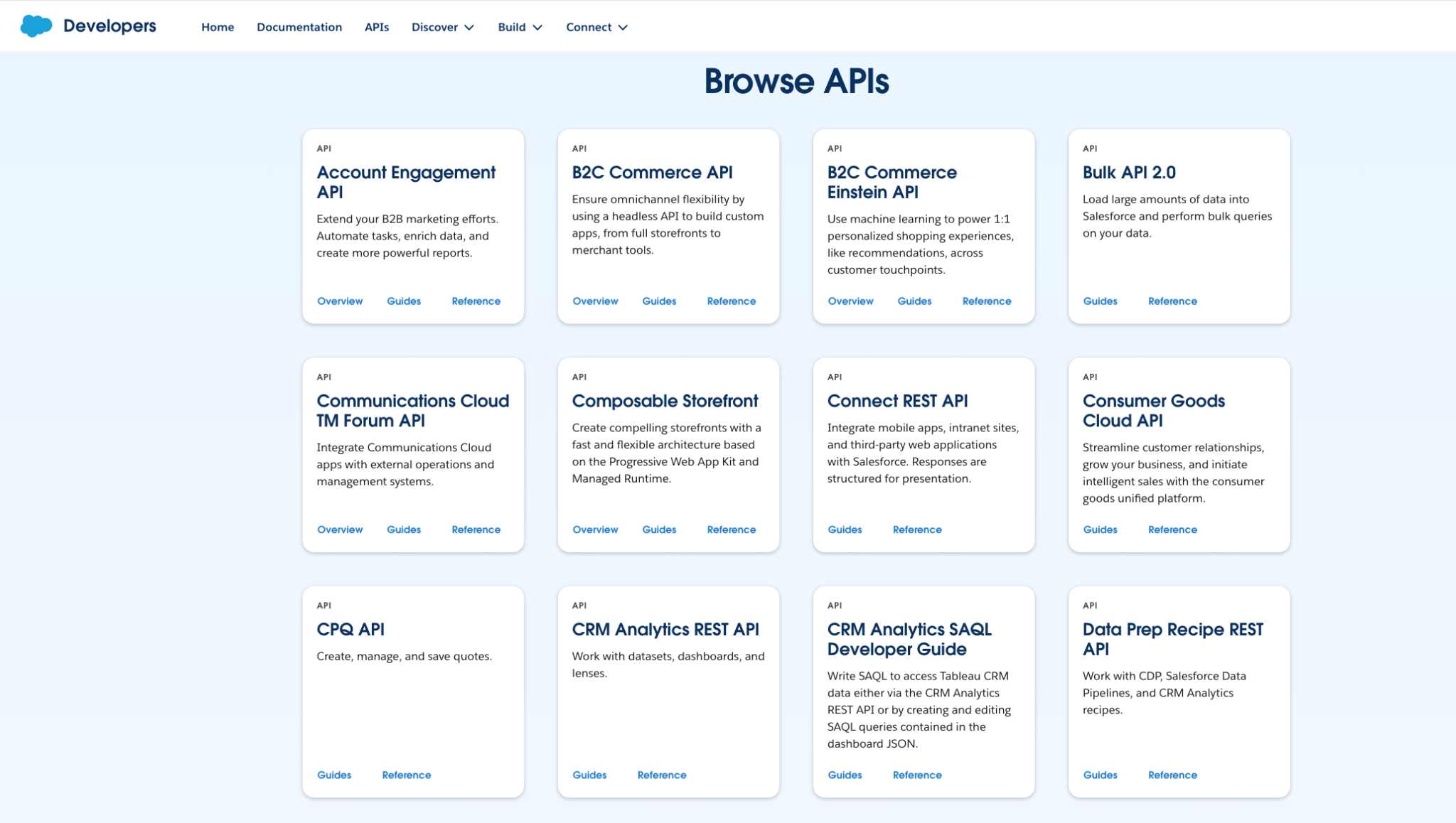The width and height of the screenshot is (1456, 823).
Task: Open Communications Cloud TM Forum API Overview
Action: pos(339,529)
